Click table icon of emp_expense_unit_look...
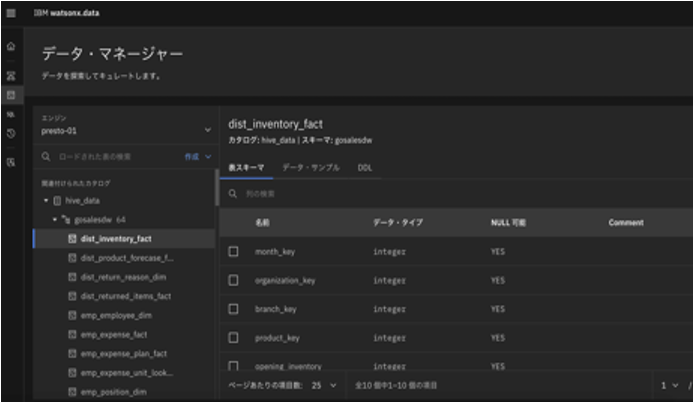 pos(72,373)
